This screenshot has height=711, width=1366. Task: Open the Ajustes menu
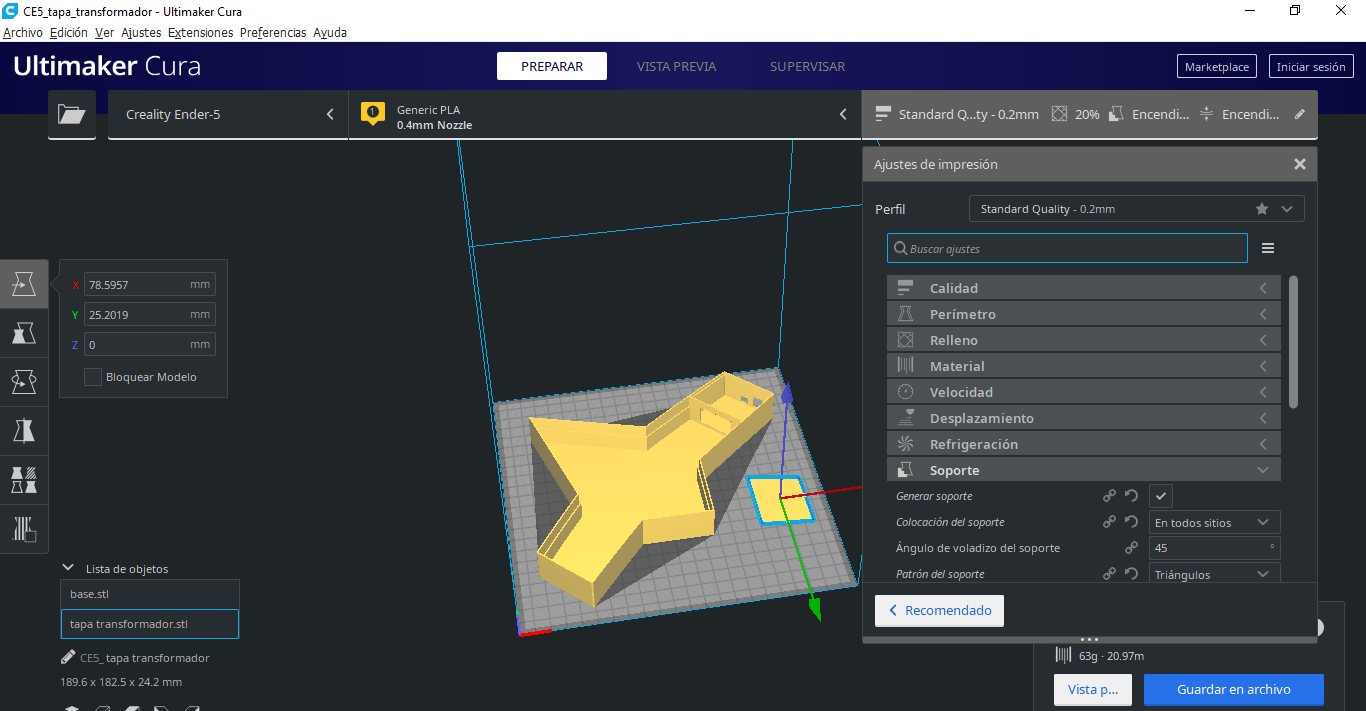click(x=141, y=32)
